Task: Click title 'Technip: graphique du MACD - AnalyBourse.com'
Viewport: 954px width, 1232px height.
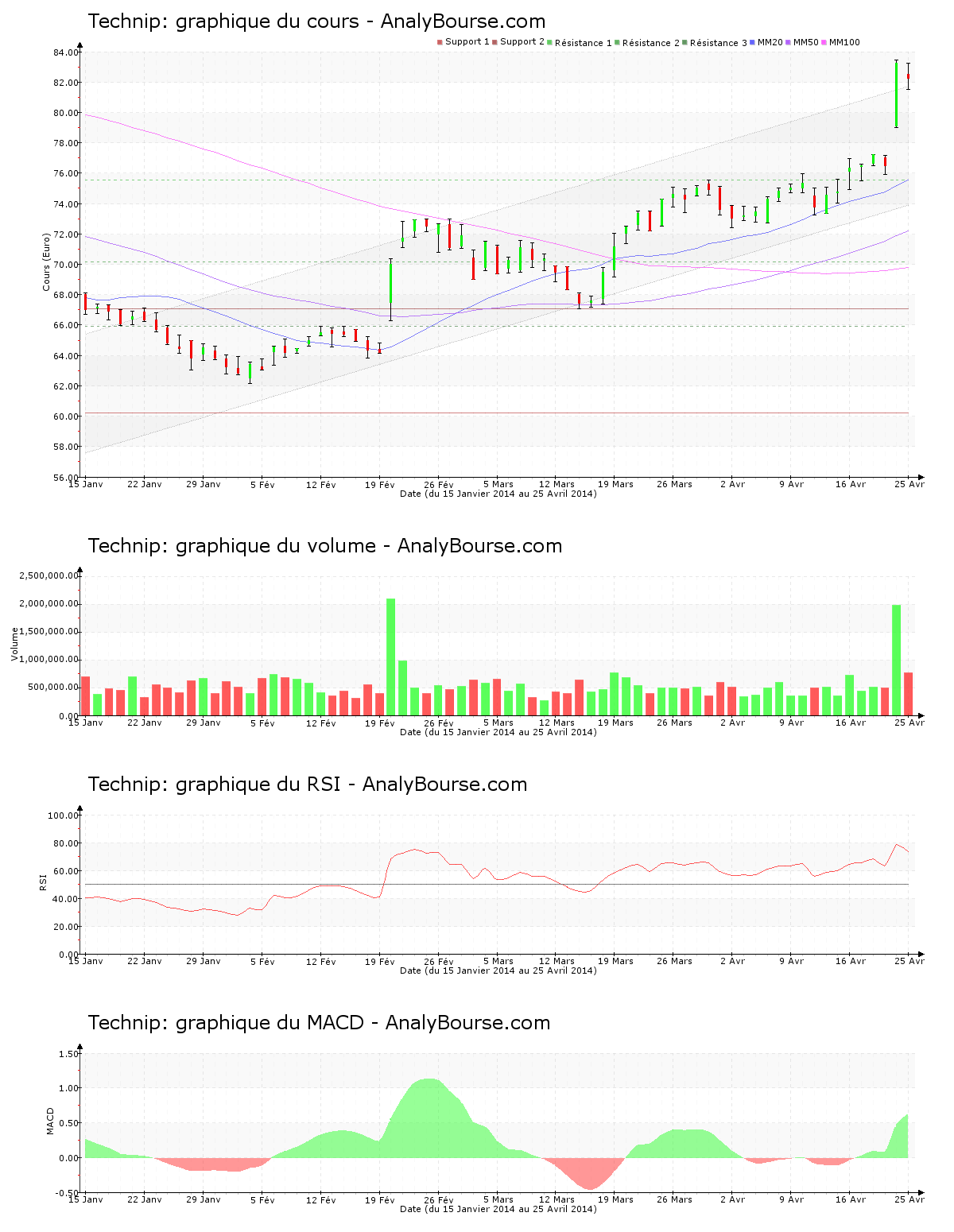Action: 319,1023
